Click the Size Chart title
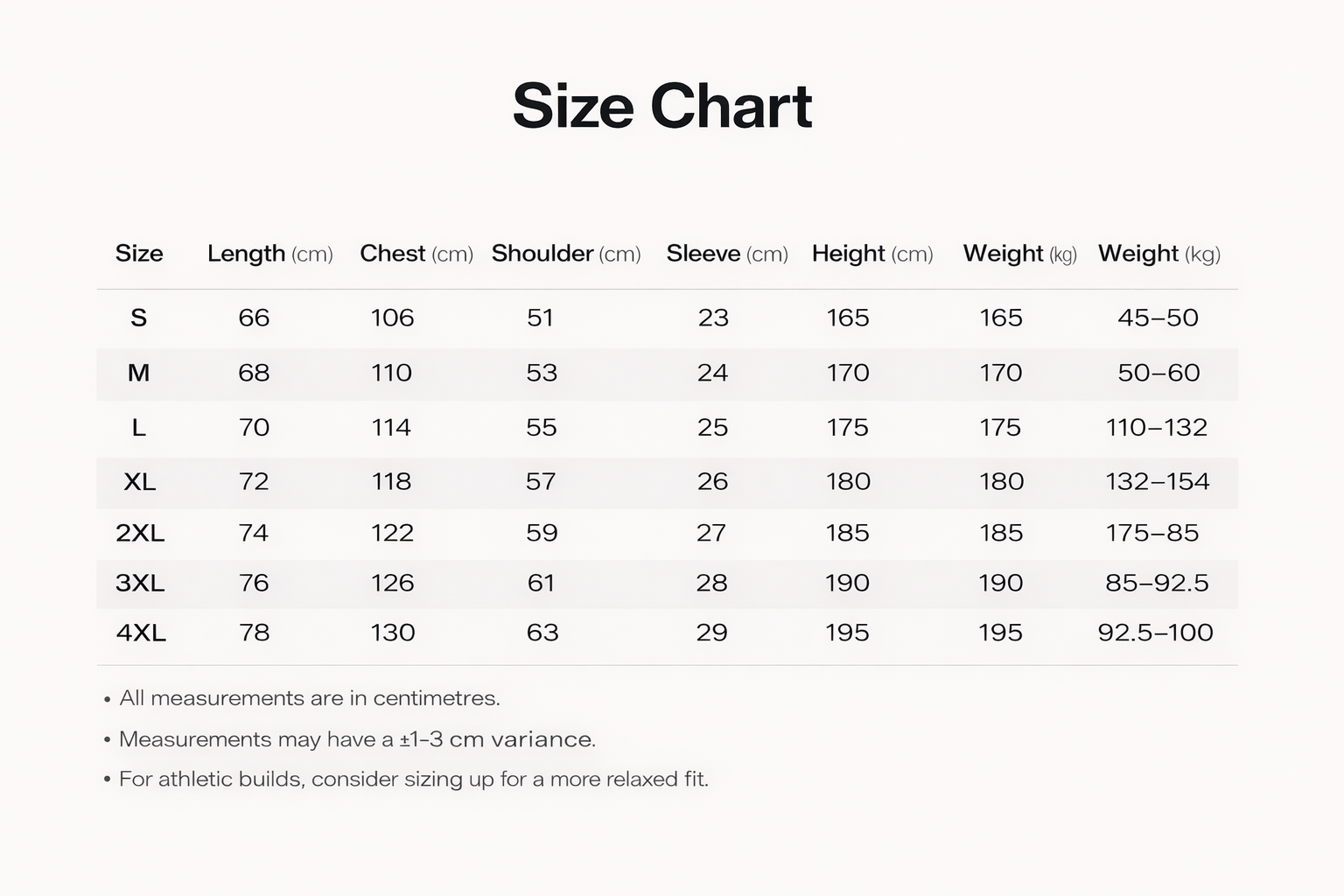 (662, 107)
